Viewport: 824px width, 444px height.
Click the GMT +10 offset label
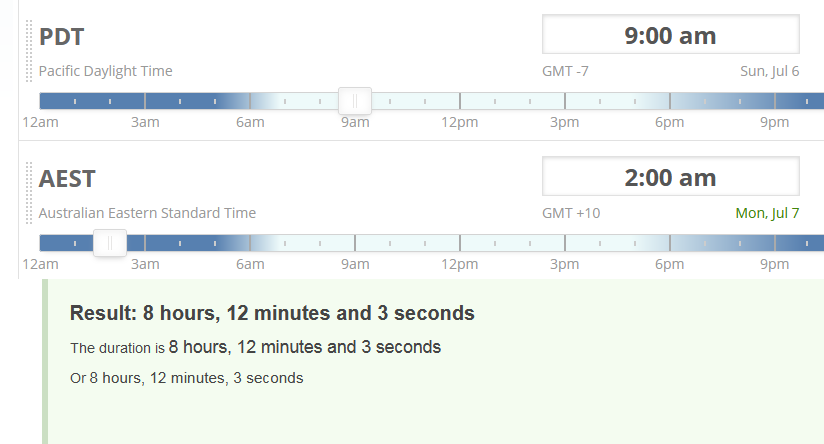pyautogui.click(x=571, y=213)
